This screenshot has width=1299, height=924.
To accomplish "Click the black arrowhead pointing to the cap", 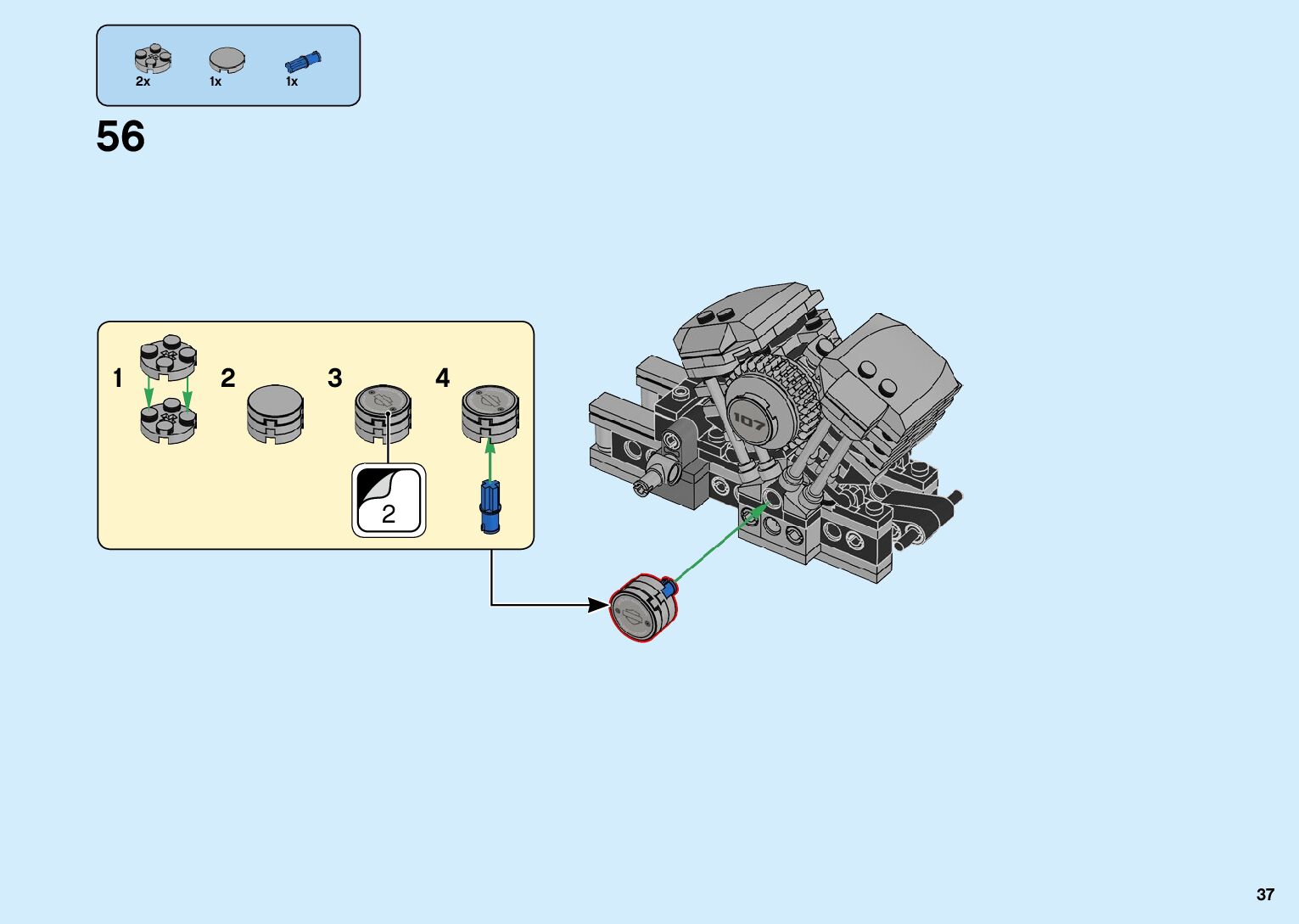I will coord(599,605).
